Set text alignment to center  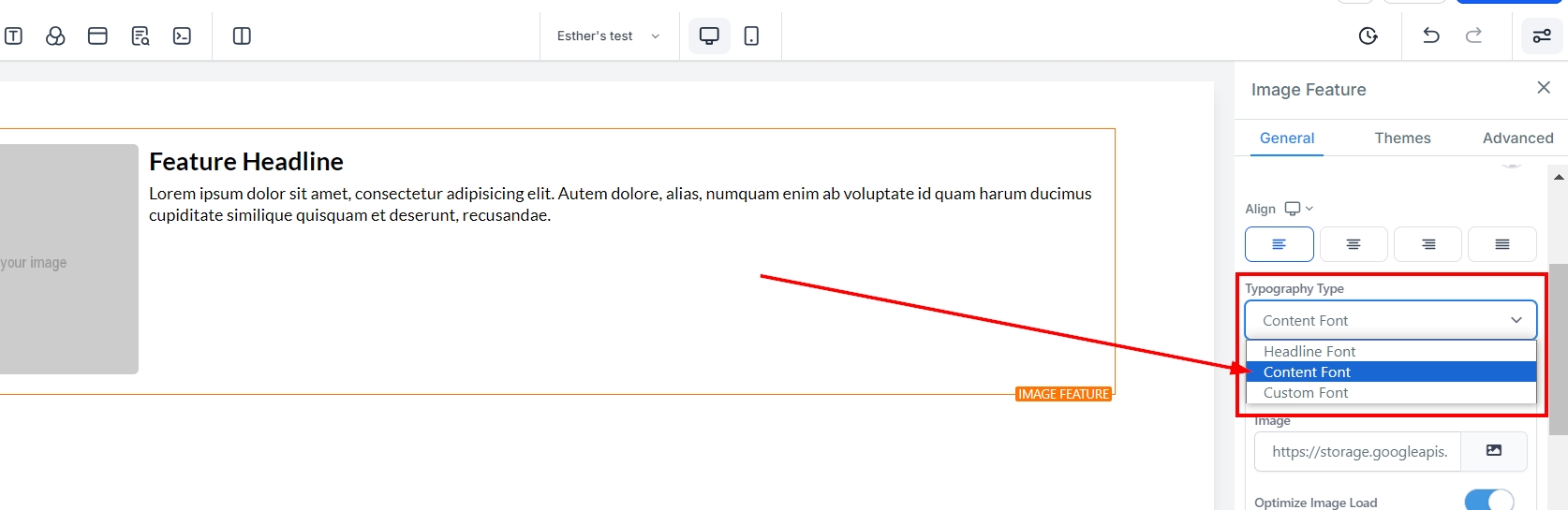coord(1353,244)
